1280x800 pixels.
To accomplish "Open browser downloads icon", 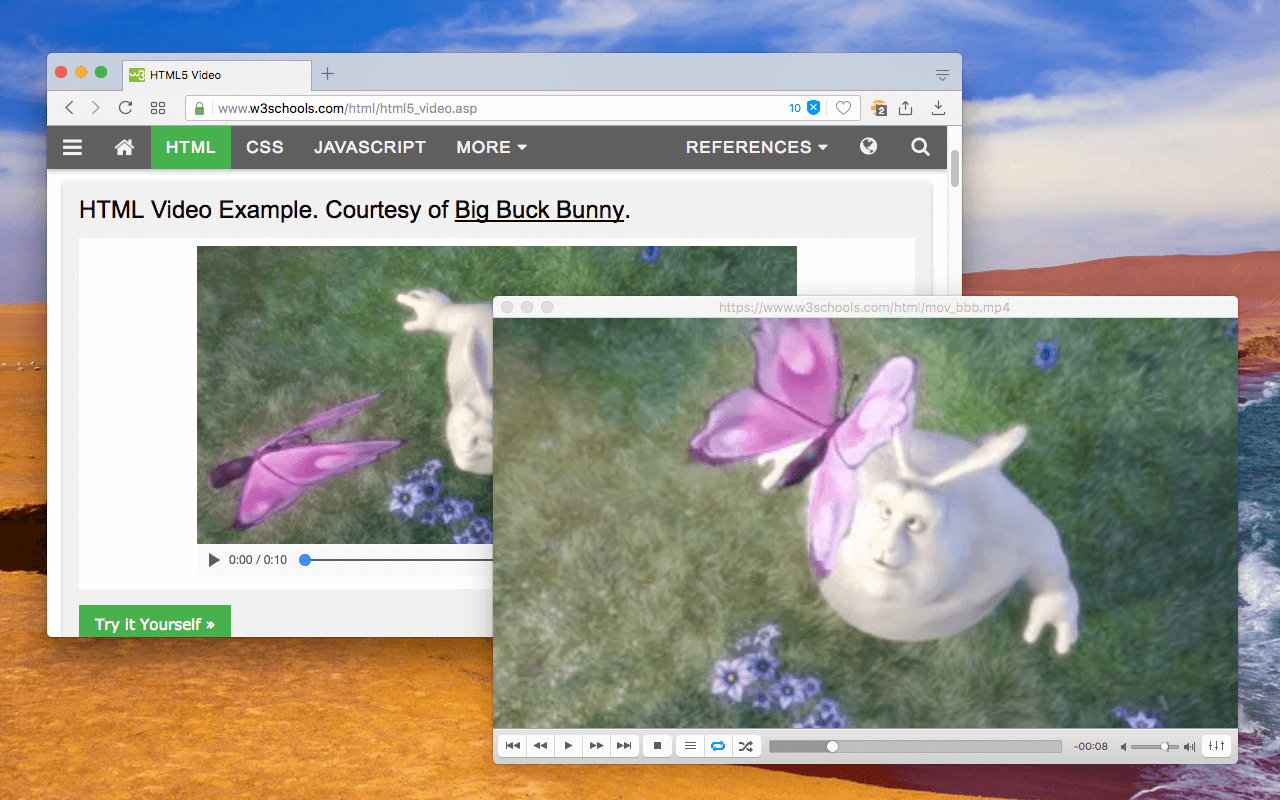I will pyautogui.click(x=938, y=108).
